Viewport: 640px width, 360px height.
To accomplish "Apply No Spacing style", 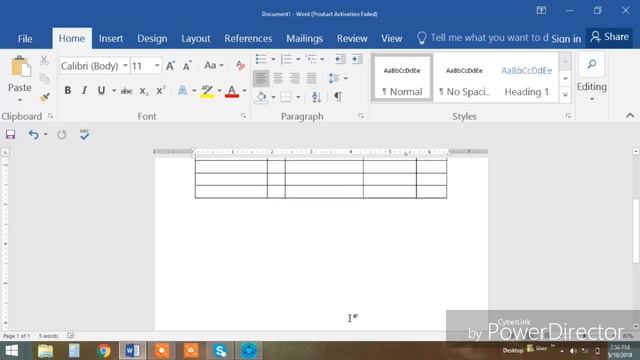I will (464, 78).
